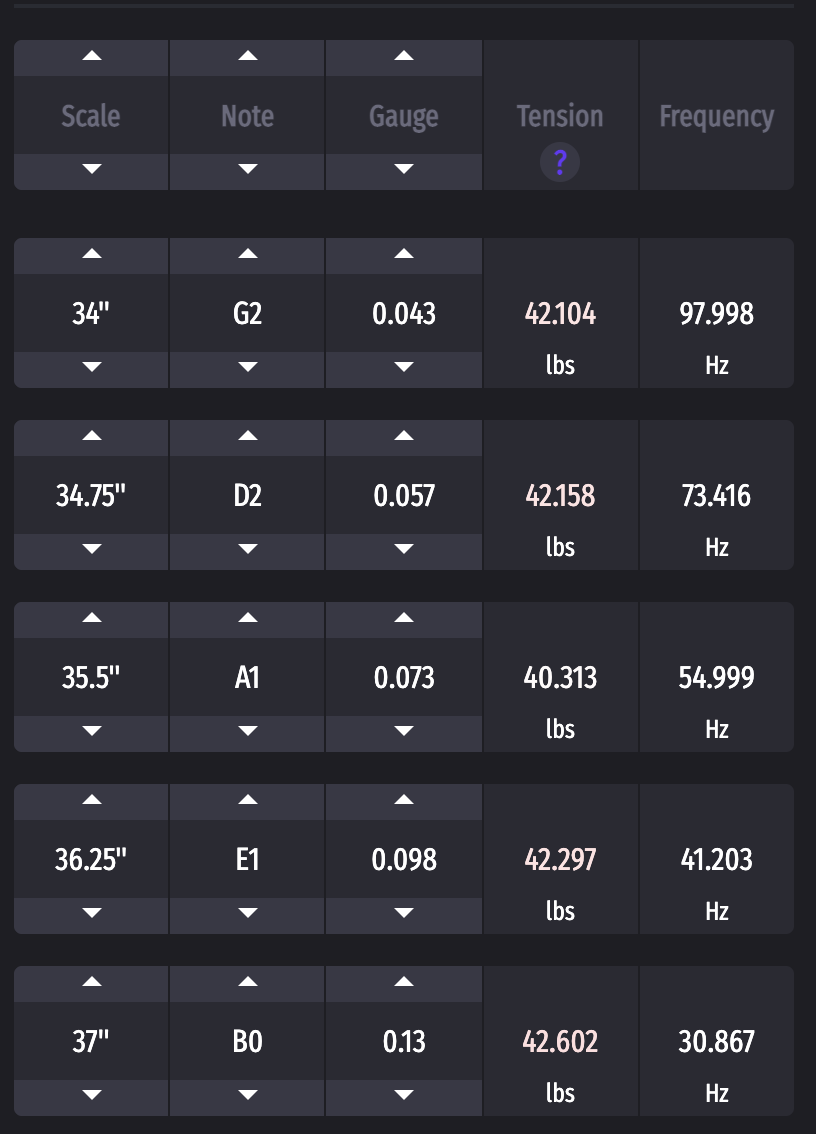
Task: Click the 42.602 lbs tension value
Action: point(560,1041)
